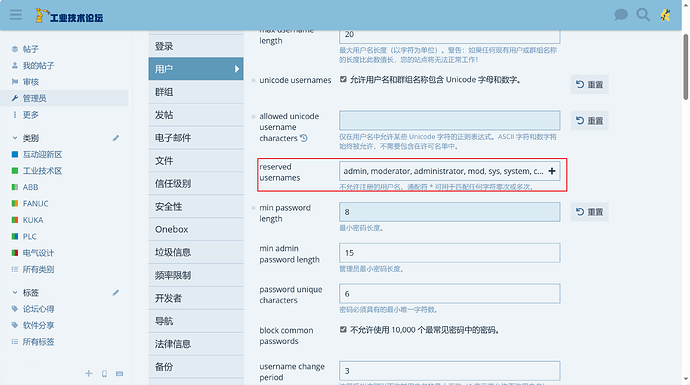
Task: Open the 开发者 settings category
Action: tap(196, 298)
